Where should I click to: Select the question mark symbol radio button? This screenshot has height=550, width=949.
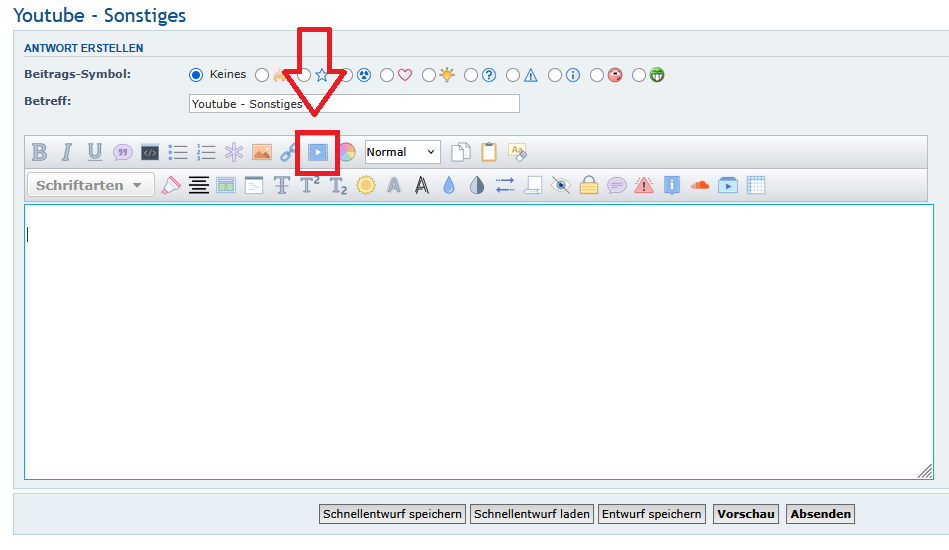(x=471, y=75)
